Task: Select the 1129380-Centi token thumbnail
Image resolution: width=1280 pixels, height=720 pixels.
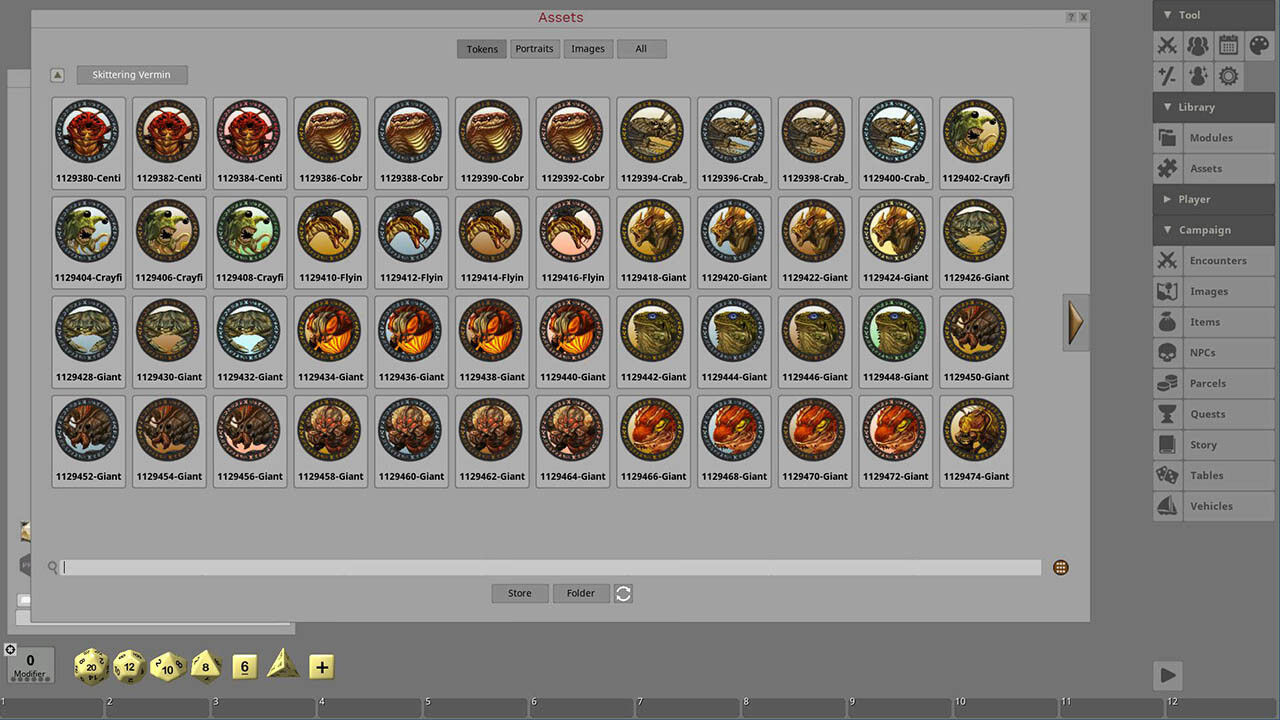Action: [88, 132]
